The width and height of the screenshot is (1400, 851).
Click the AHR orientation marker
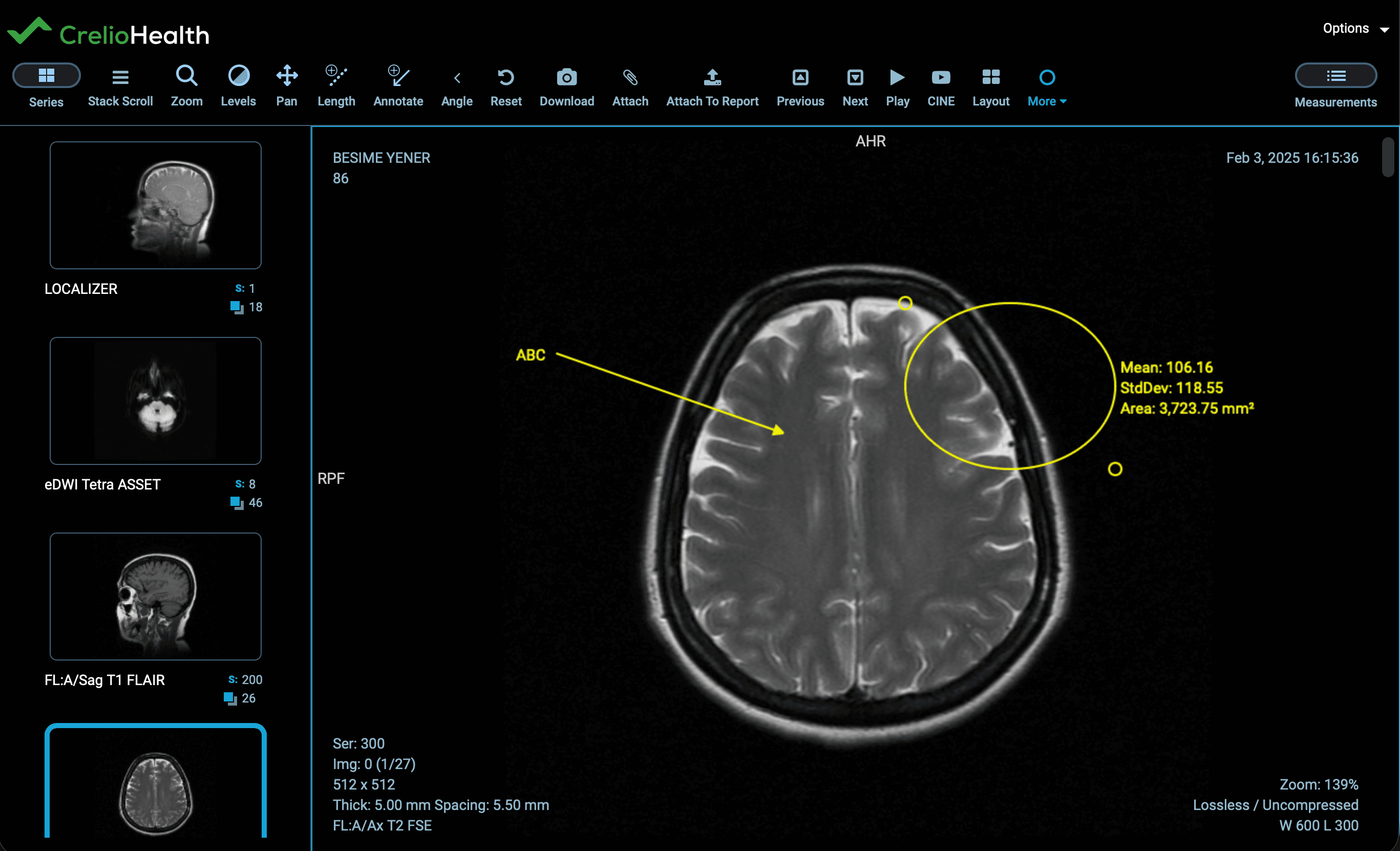[871, 141]
